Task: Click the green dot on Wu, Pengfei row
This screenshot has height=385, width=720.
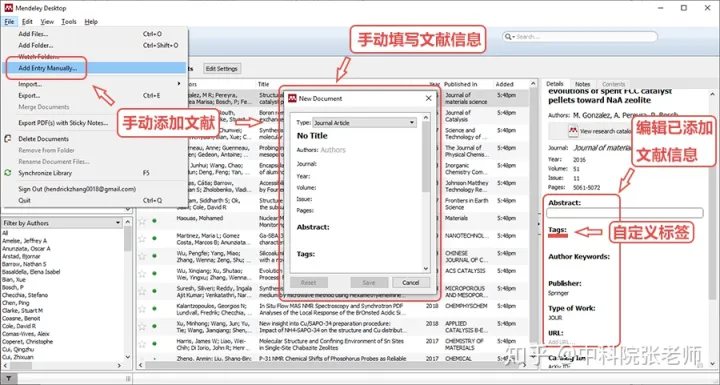Action: coord(154,256)
